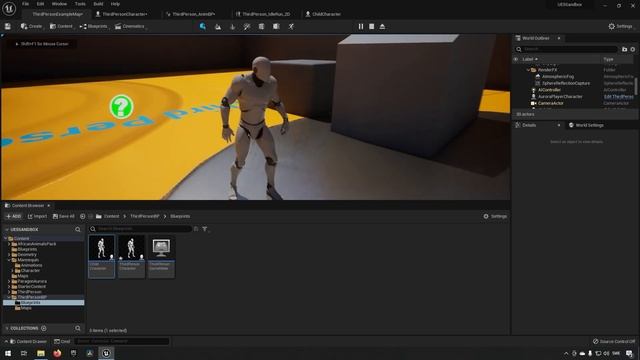Open the Edit ThirdPerson blueprint link
Viewport: 640px width, 360px height.
pos(619,97)
